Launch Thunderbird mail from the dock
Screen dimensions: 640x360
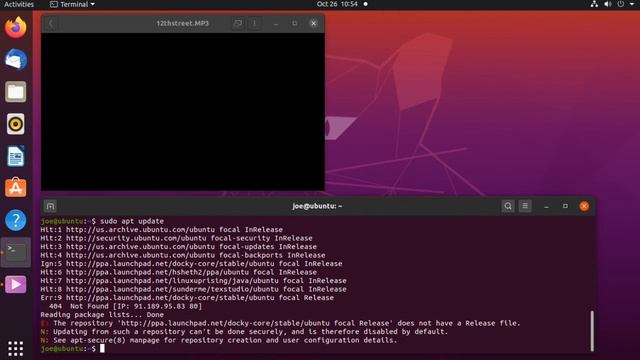click(16, 60)
